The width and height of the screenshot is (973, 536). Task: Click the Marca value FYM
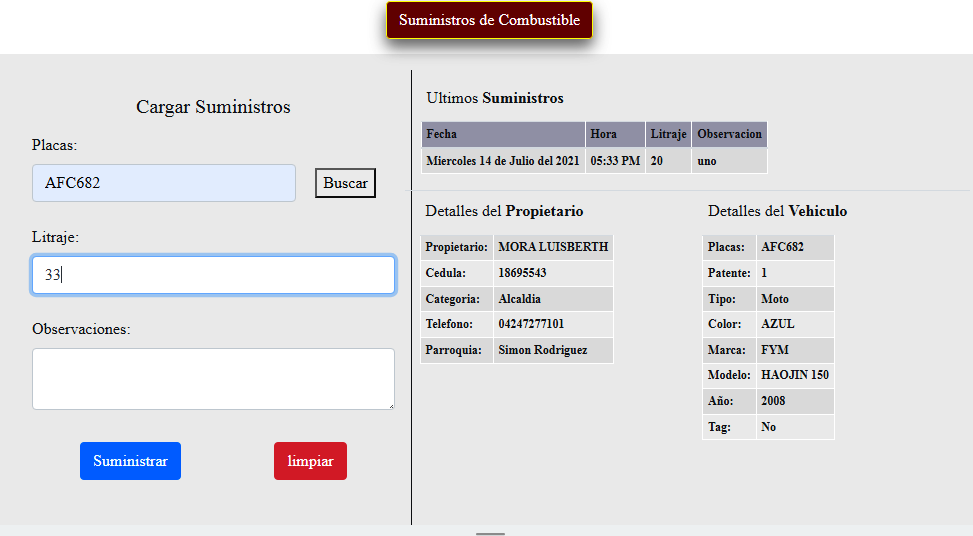(774, 350)
